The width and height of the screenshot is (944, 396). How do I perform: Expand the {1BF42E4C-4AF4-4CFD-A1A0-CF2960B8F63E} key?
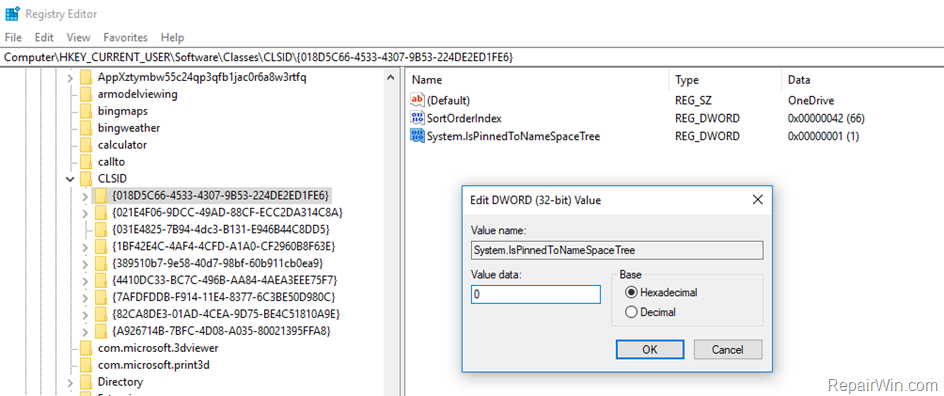tap(85, 246)
